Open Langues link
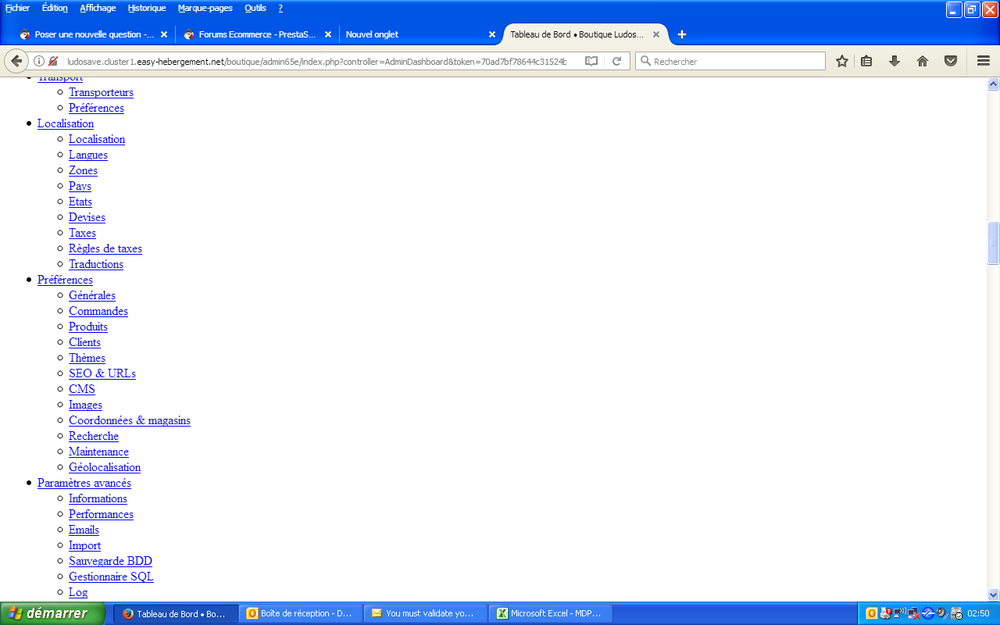The width and height of the screenshot is (1000, 625). [x=88, y=155]
